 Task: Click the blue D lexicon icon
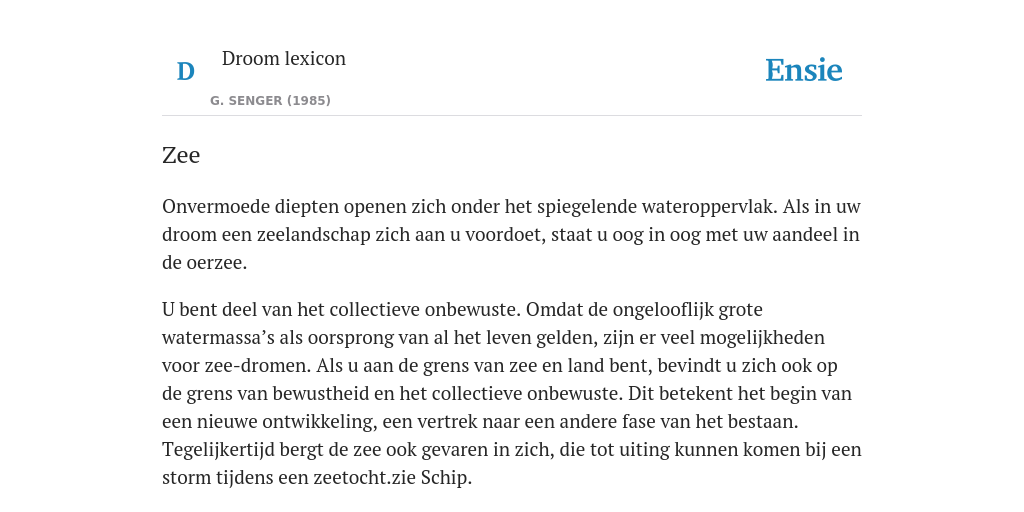point(185,72)
